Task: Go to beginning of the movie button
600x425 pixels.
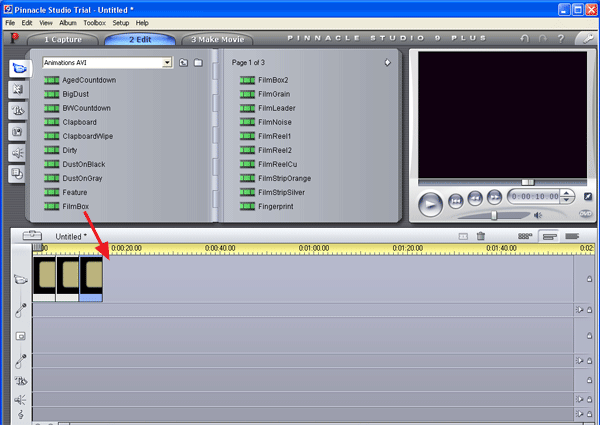Action: tap(455, 200)
